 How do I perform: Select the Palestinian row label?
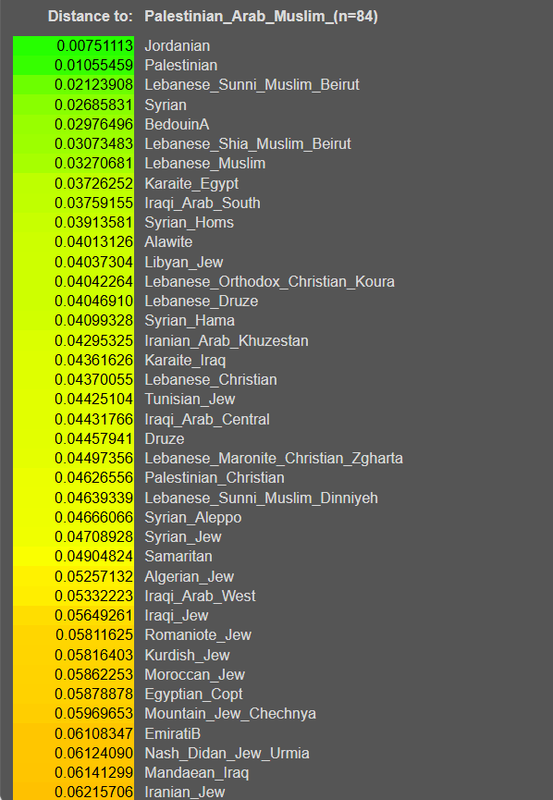coord(181,65)
